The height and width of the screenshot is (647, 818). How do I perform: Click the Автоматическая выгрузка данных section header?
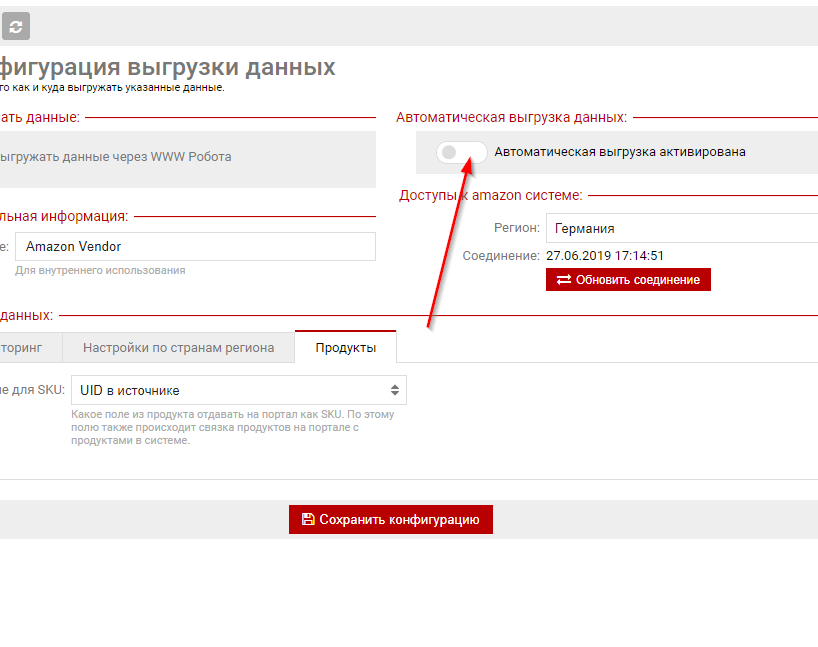[511, 117]
